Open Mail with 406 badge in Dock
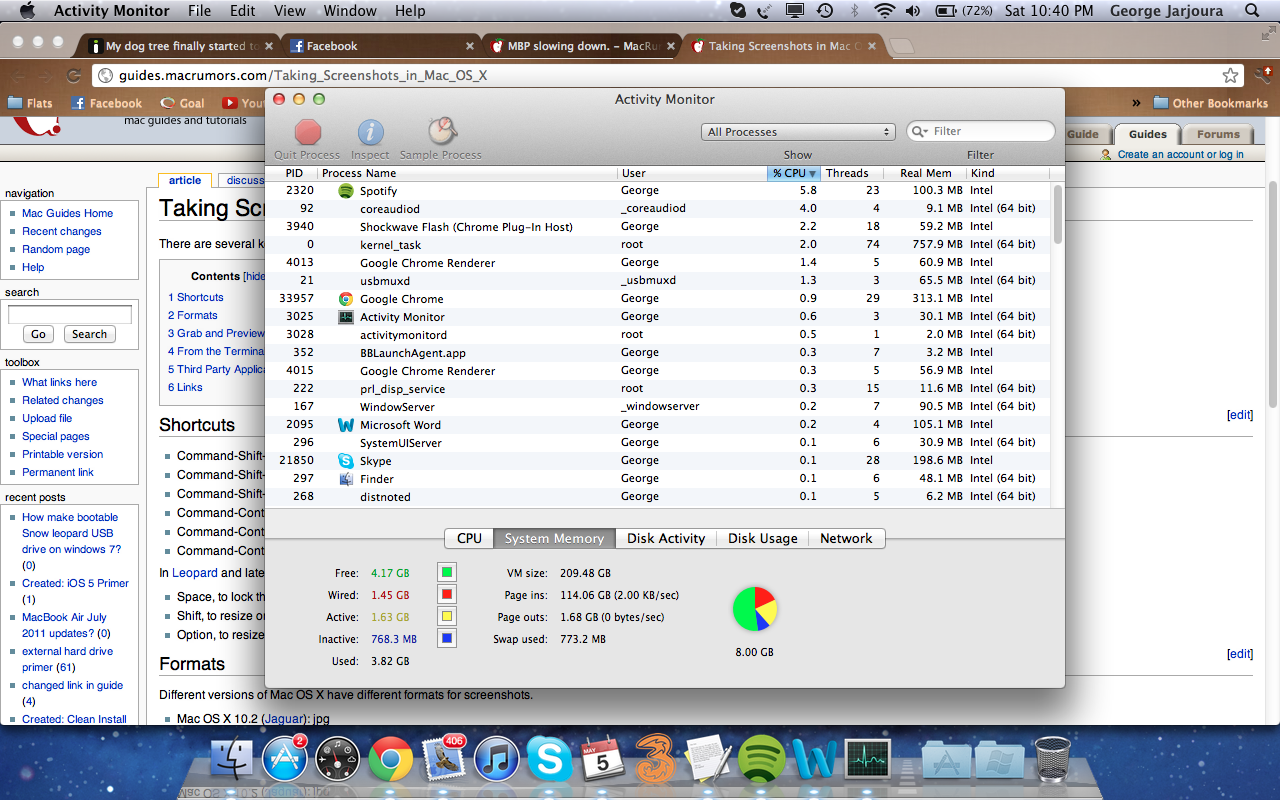 [x=443, y=759]
